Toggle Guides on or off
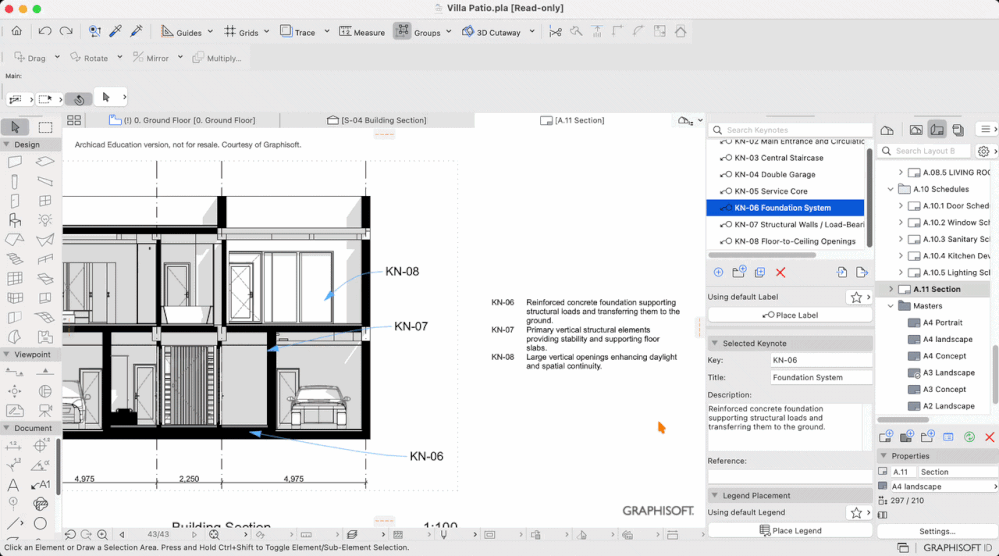This screenshot has width=999, height=556. pos(181,32)
